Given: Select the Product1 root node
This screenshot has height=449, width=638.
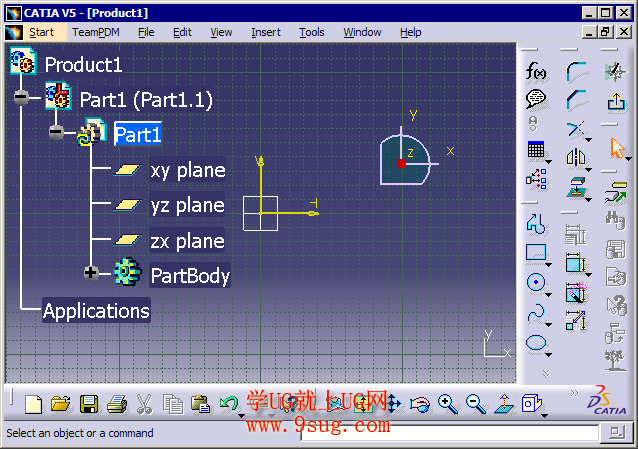Looking at the screenshot, I should click(83, 64).
